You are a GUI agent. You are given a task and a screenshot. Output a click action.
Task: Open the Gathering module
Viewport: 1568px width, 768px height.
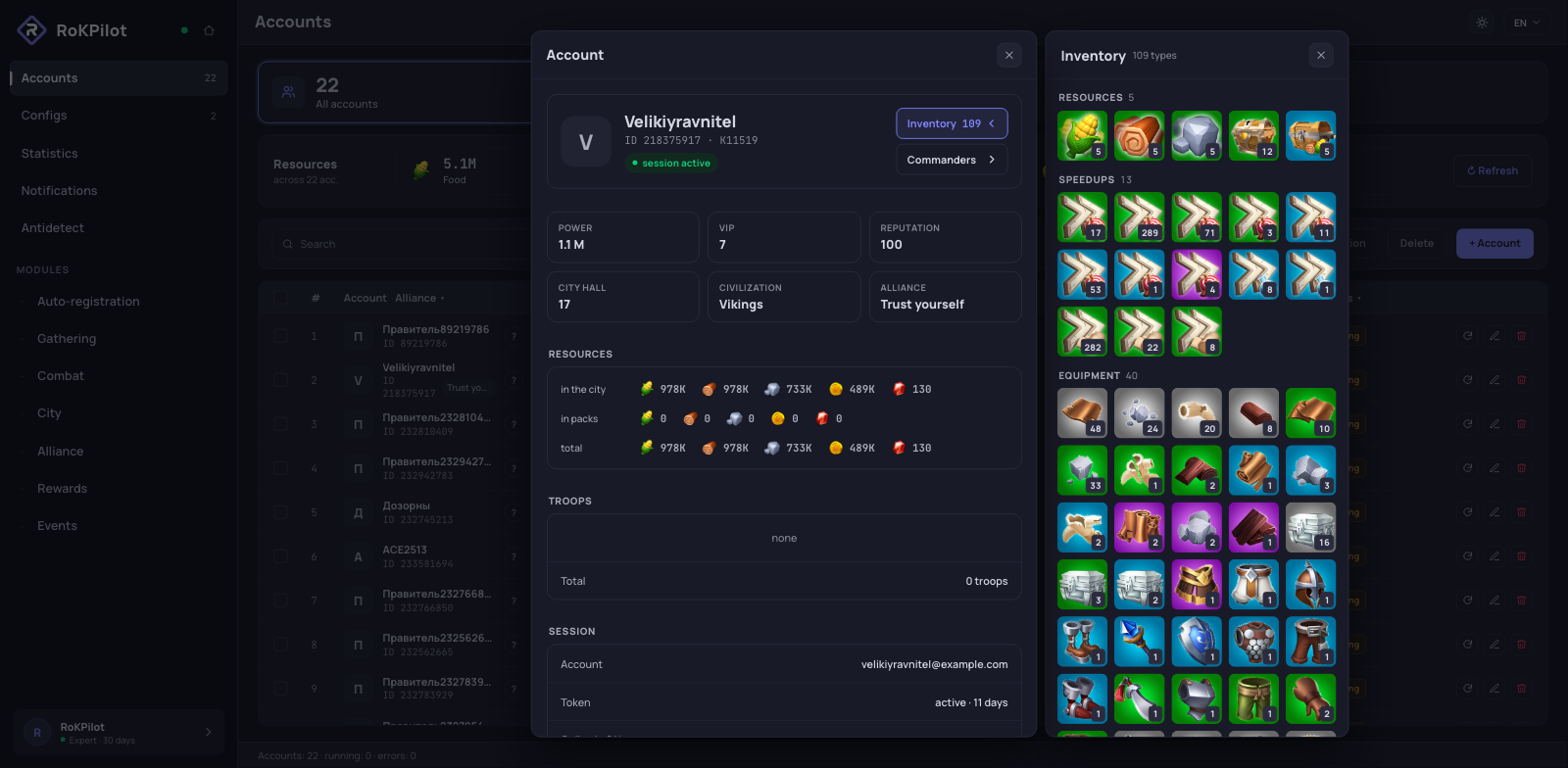pyautogui.click(x=119, y=339)
